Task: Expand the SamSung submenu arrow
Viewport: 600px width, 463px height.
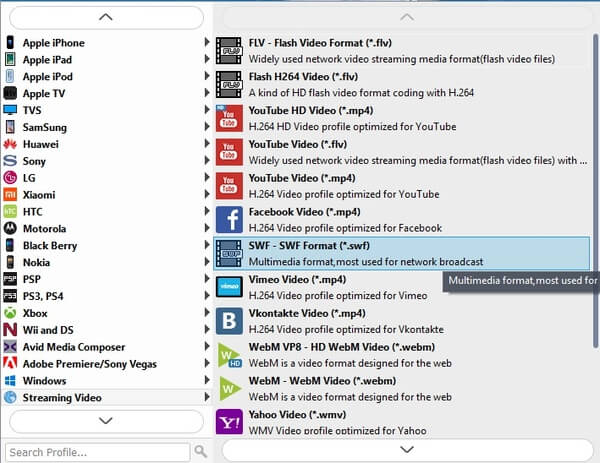Action: click(x=207, y=126)
